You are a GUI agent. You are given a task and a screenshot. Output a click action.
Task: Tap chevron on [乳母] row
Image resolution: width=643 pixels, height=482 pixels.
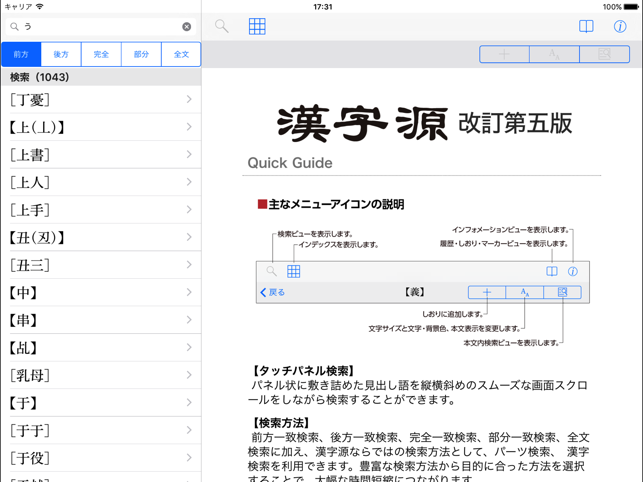(189, 375)
